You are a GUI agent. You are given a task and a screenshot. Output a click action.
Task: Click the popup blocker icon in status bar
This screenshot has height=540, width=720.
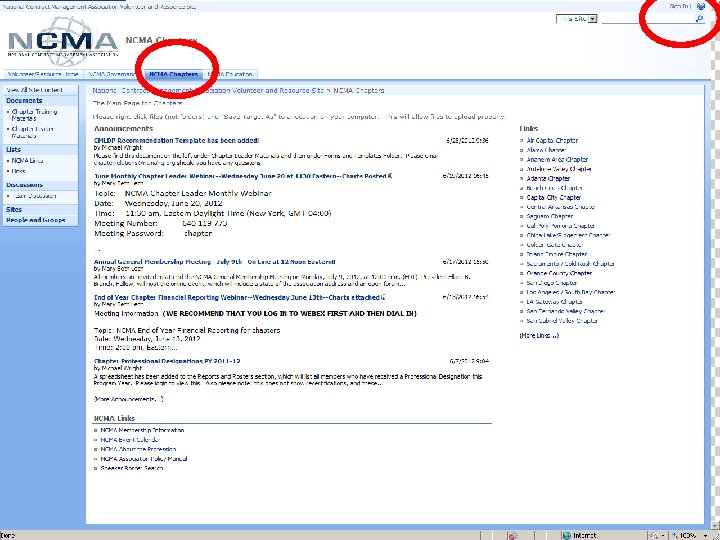(x=513, y=535)
